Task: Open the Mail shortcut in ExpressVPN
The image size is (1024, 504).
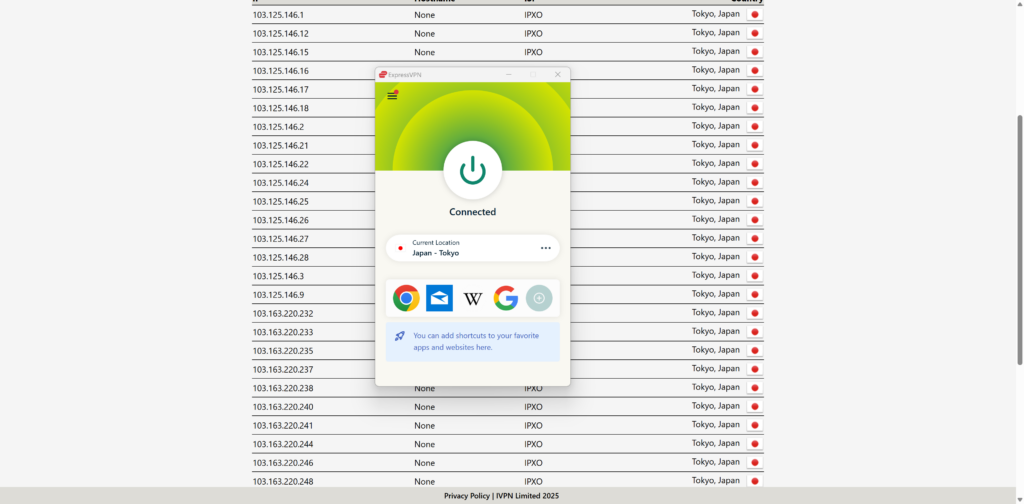Action: click(440, 298)
